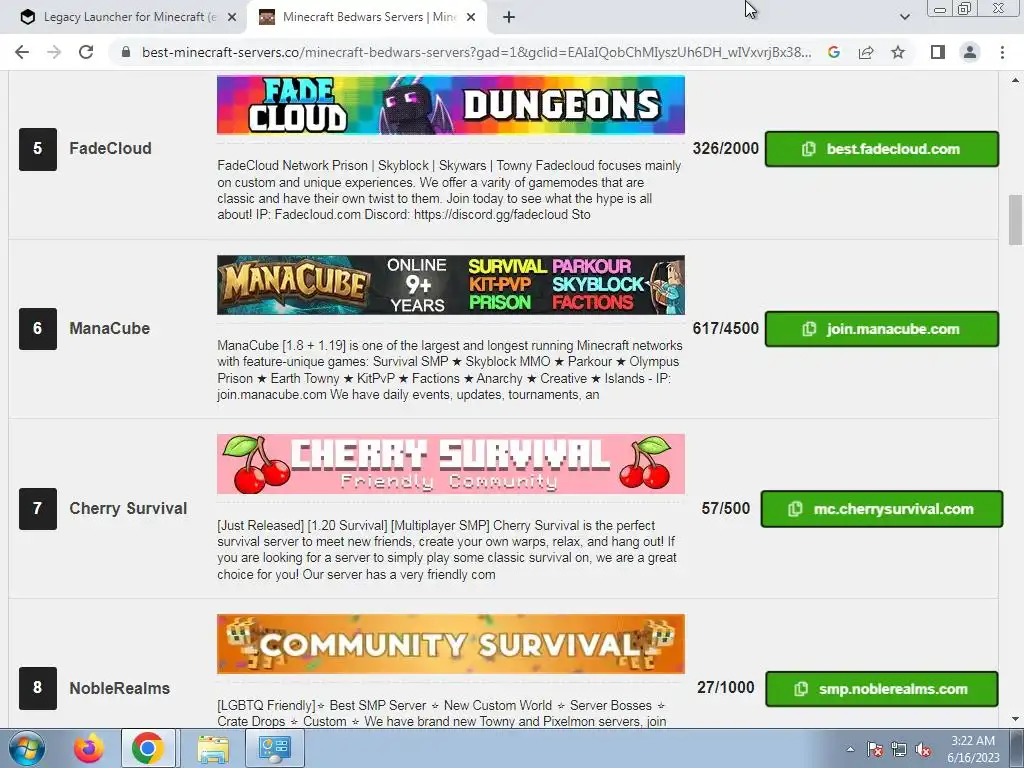
Task: Click the 326/2000 player count
Action: pyautogui.click(x=726, y=149)
